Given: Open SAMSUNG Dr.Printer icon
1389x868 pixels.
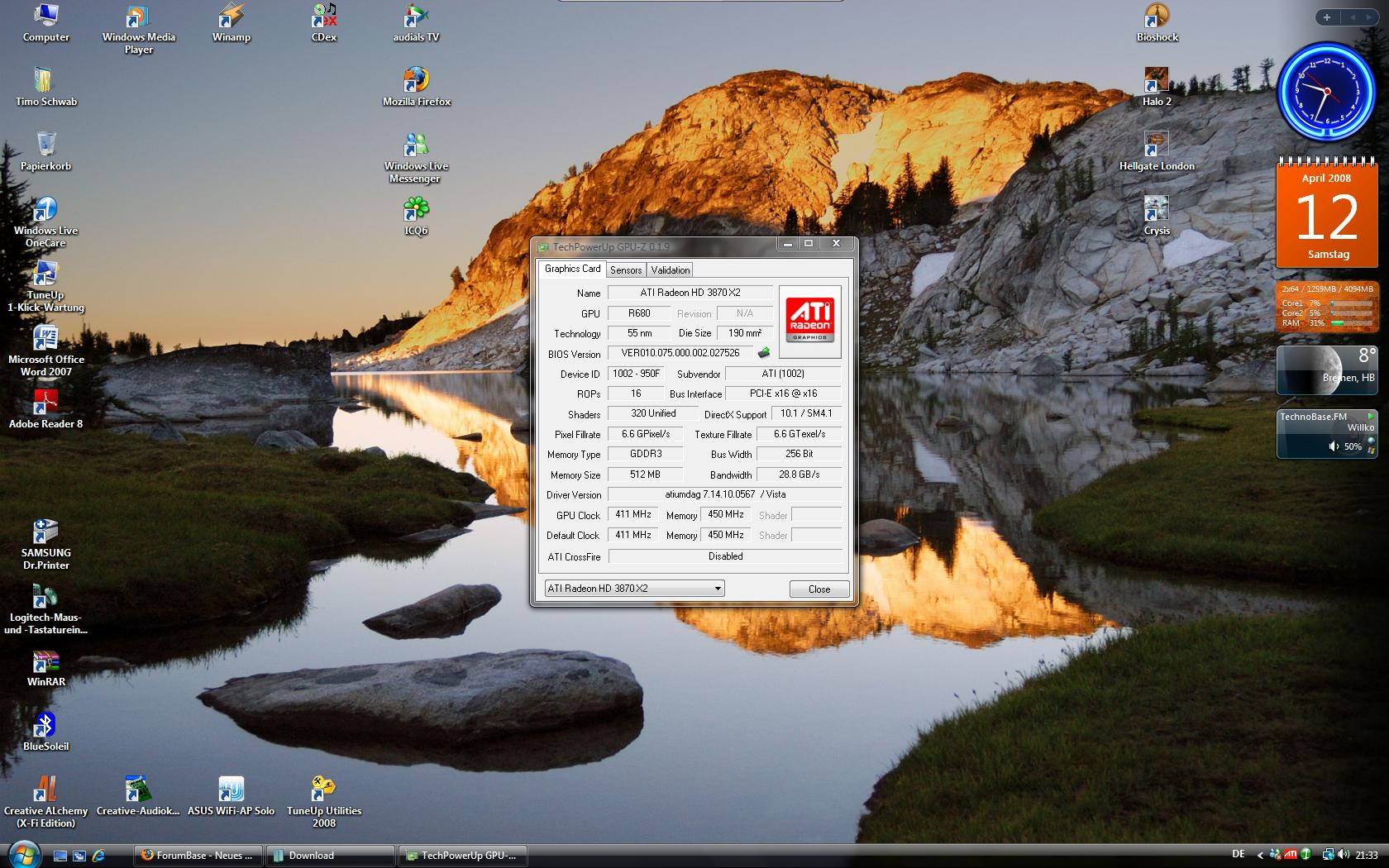Looking at the screenshot, I should tap(46, 545).
